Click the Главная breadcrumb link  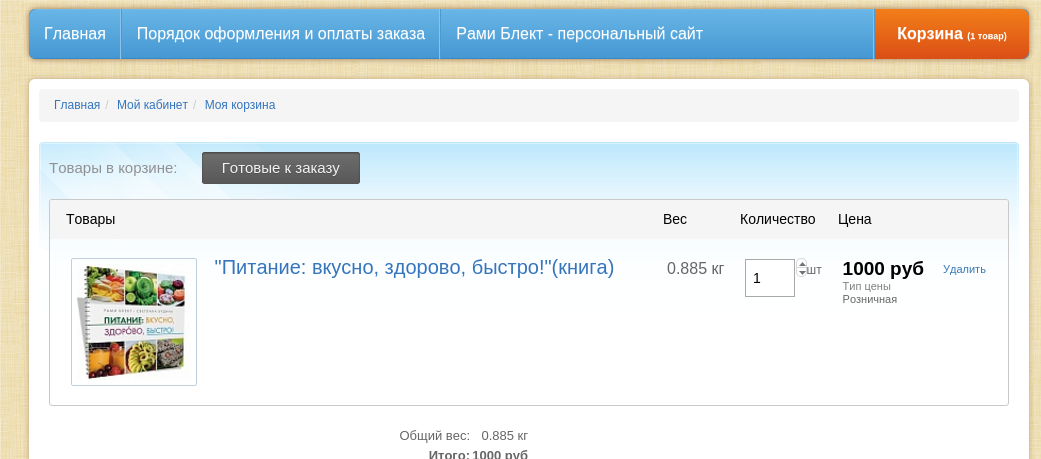tap(77, 105)
